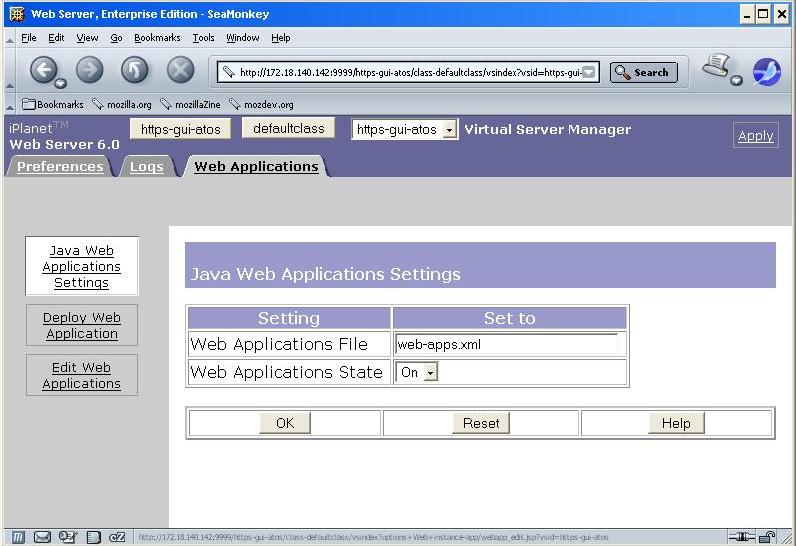Click the 'Web Applications State' label cell
Image resolution: width=796 pixels, height=546 pixels.
(x=289, y=372)
